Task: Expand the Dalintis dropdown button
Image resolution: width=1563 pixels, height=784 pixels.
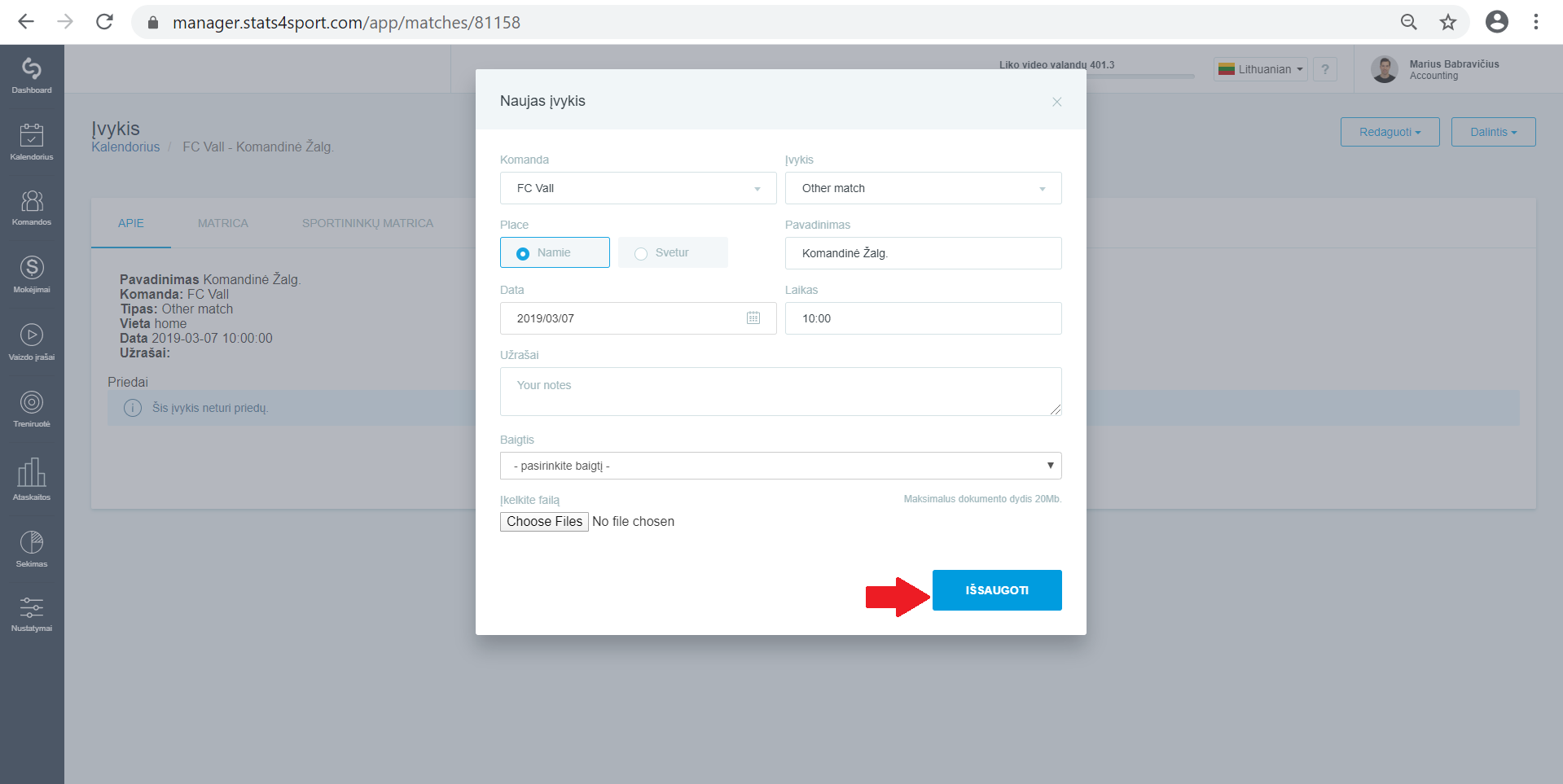Action: point(1494,132)
